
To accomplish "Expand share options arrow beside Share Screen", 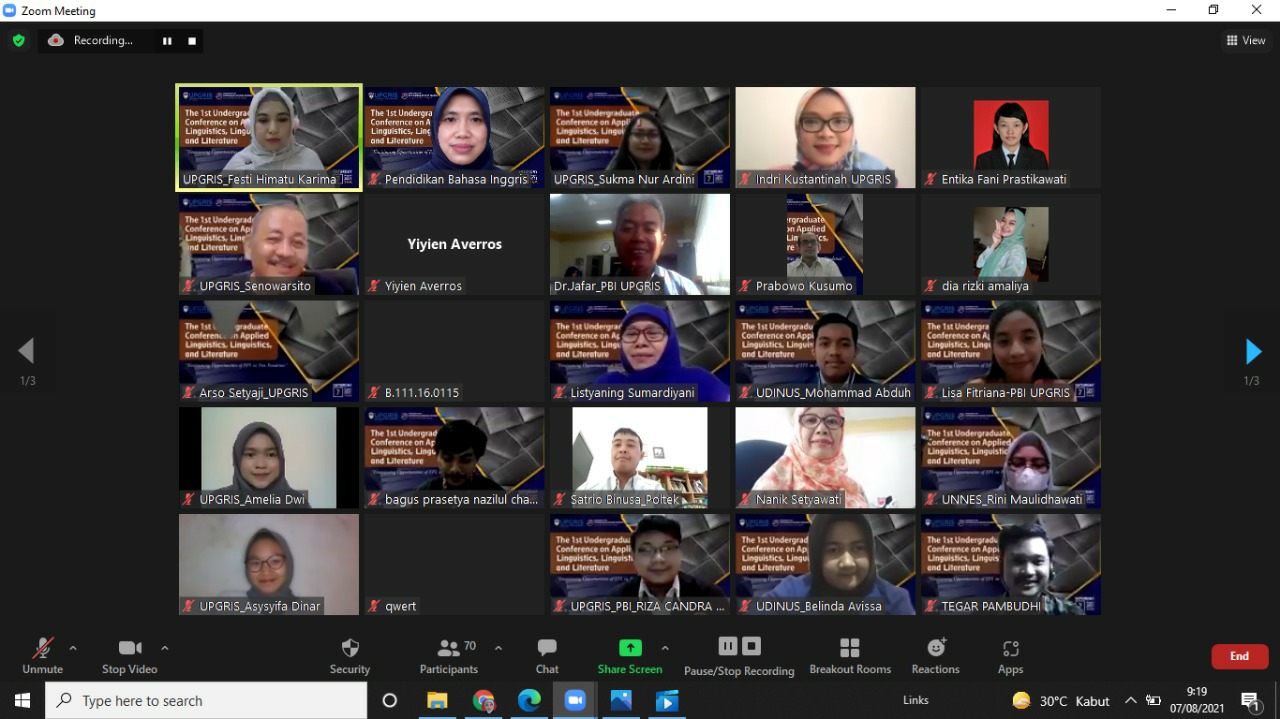I will click(x=665, y=648).
